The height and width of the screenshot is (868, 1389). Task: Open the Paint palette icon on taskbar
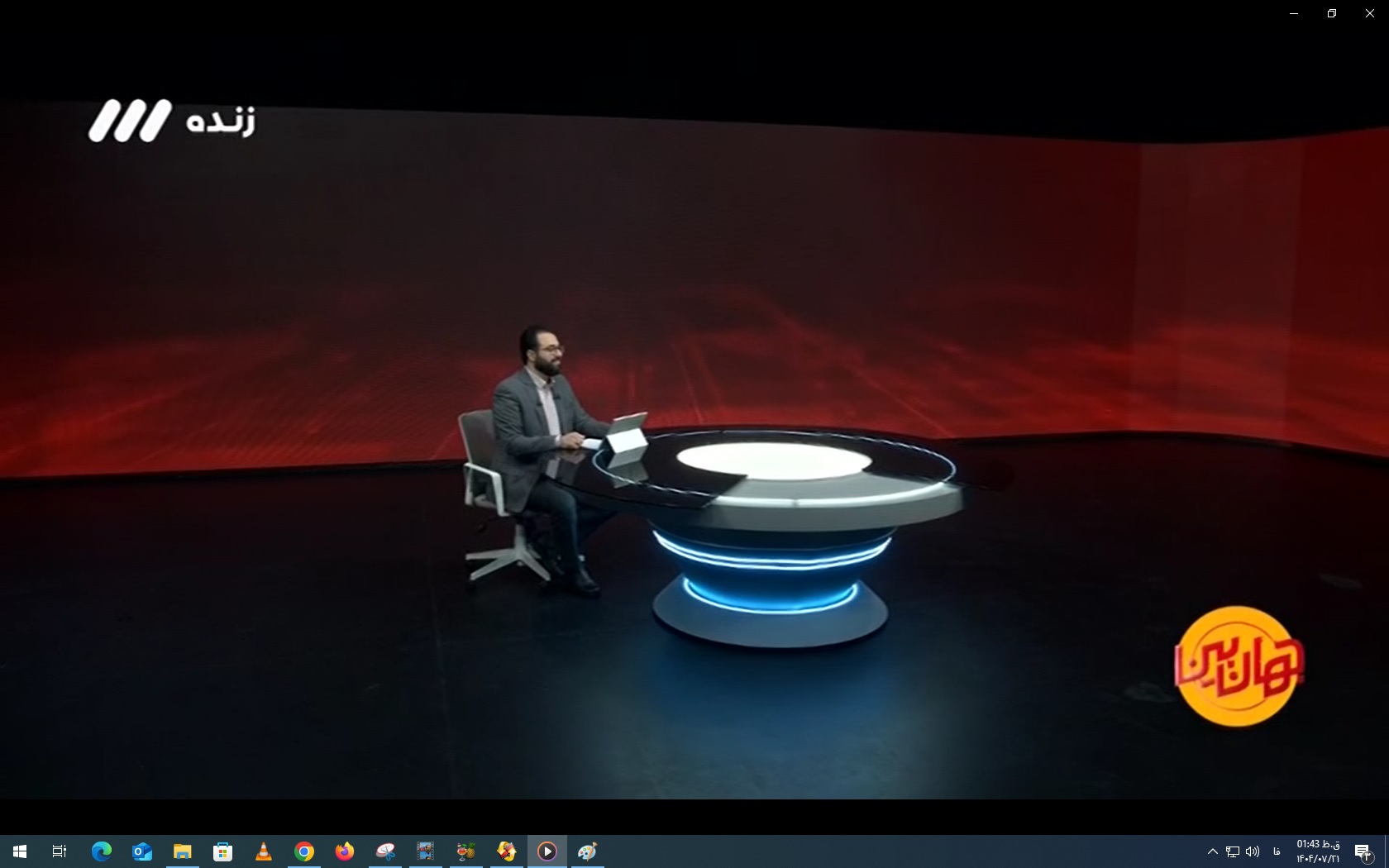[587, 851]
